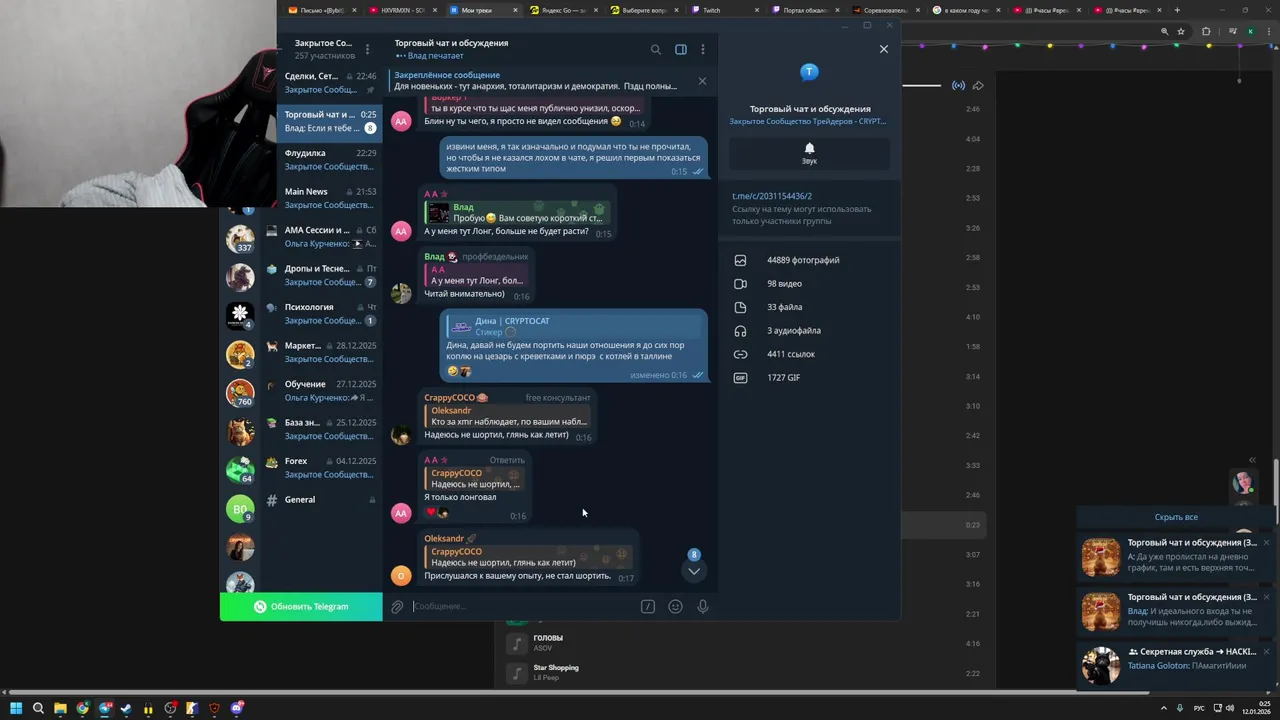
Task: Open the Маркет… topic
Action: (x=322, y=352)
